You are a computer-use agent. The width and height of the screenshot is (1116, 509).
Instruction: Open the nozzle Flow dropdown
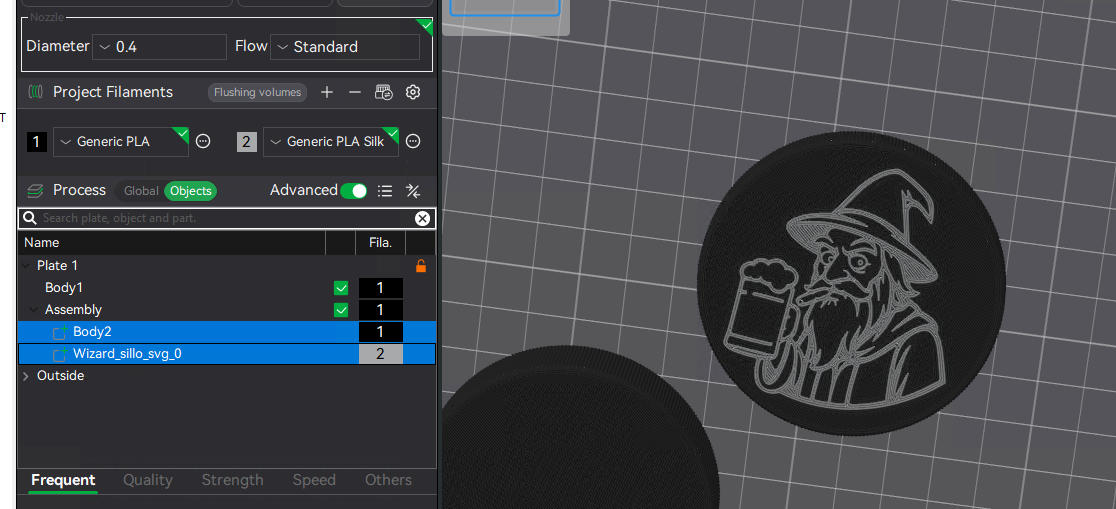(345, 47)
